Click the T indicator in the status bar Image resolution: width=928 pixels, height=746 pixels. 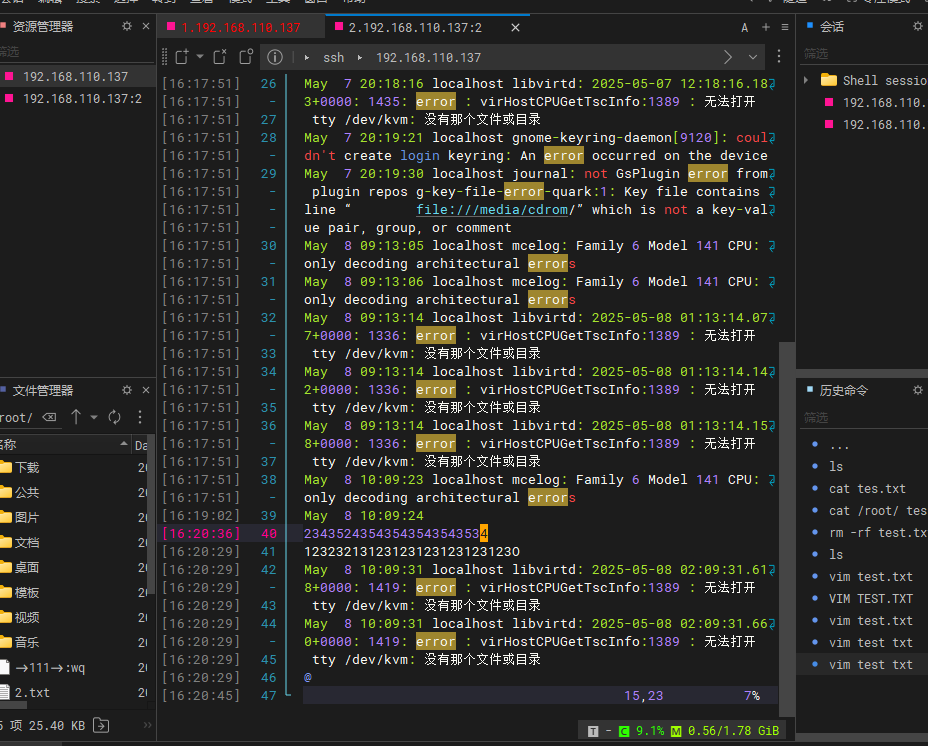[593, 731]
